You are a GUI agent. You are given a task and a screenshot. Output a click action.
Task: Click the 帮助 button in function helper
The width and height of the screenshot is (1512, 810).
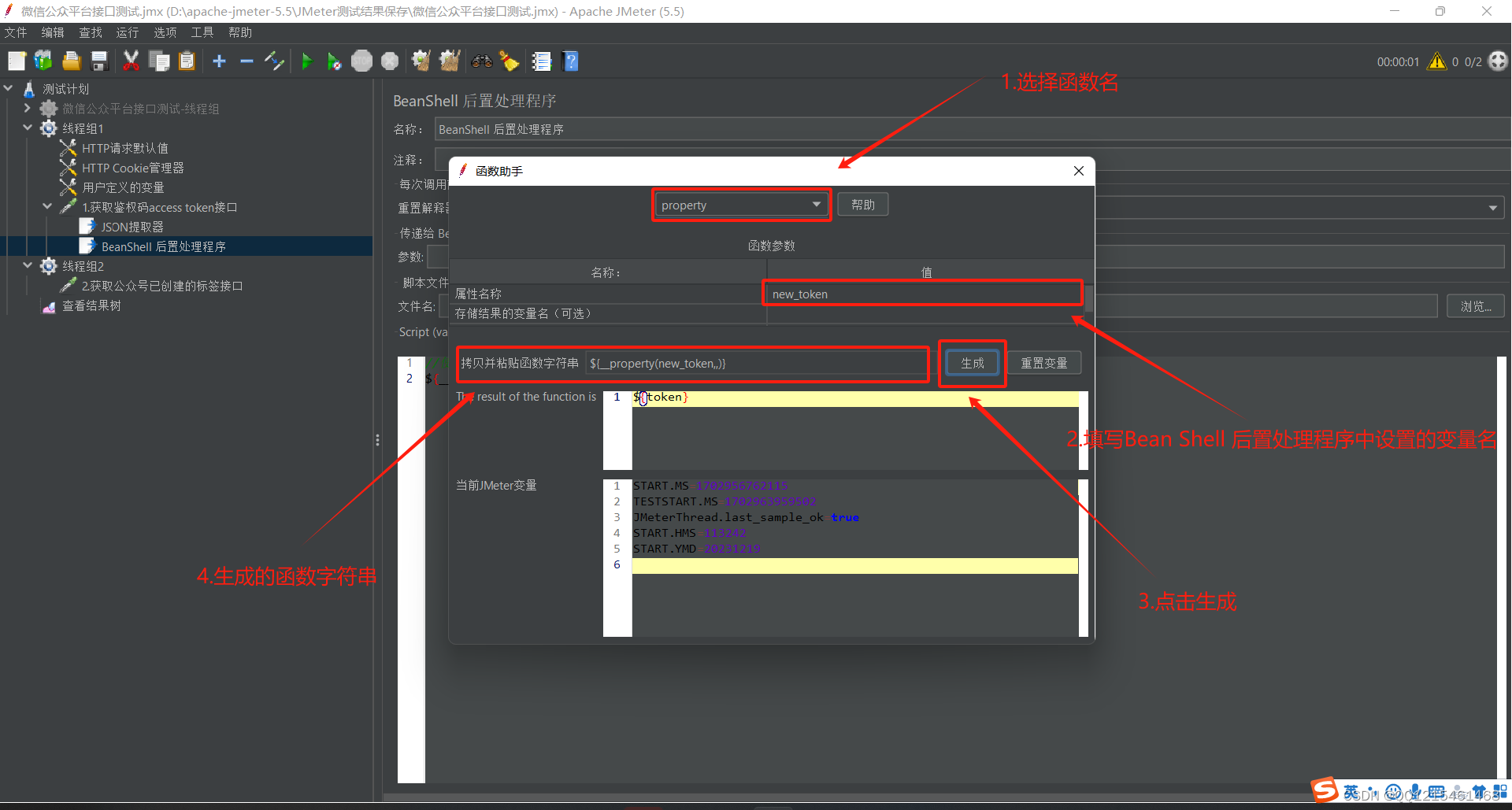click(863, 205)
